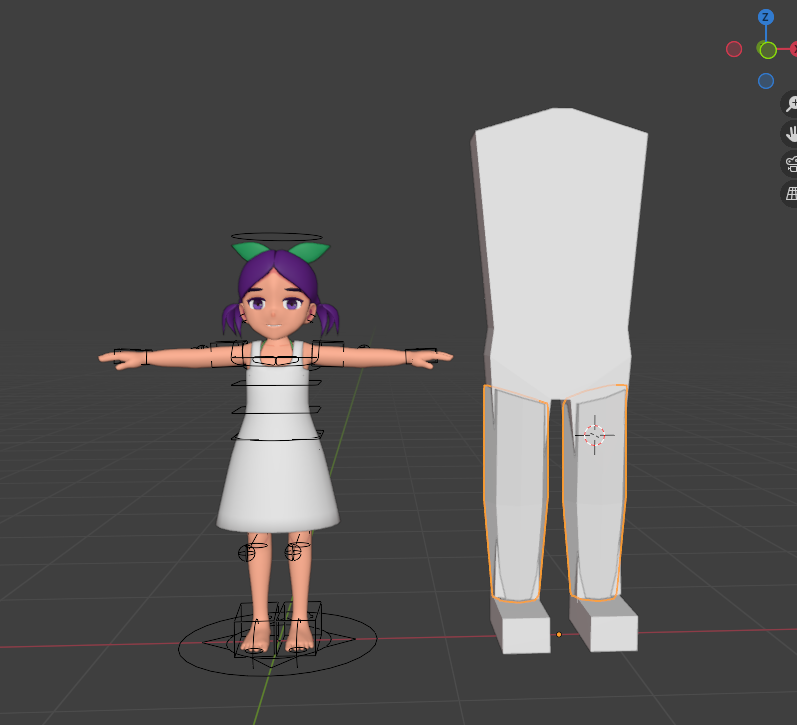Select the character's white dress
Image resolution: width=797 pixels, height=725 pixels.
click(x=277, y=470)
